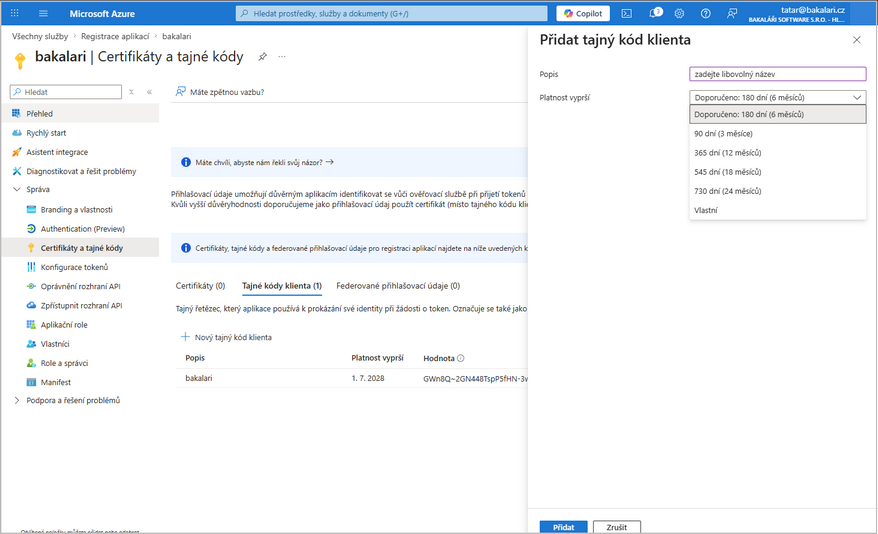Open the feedback icon in top bar
The image size is (878, 534).
(x=732, y=13)
